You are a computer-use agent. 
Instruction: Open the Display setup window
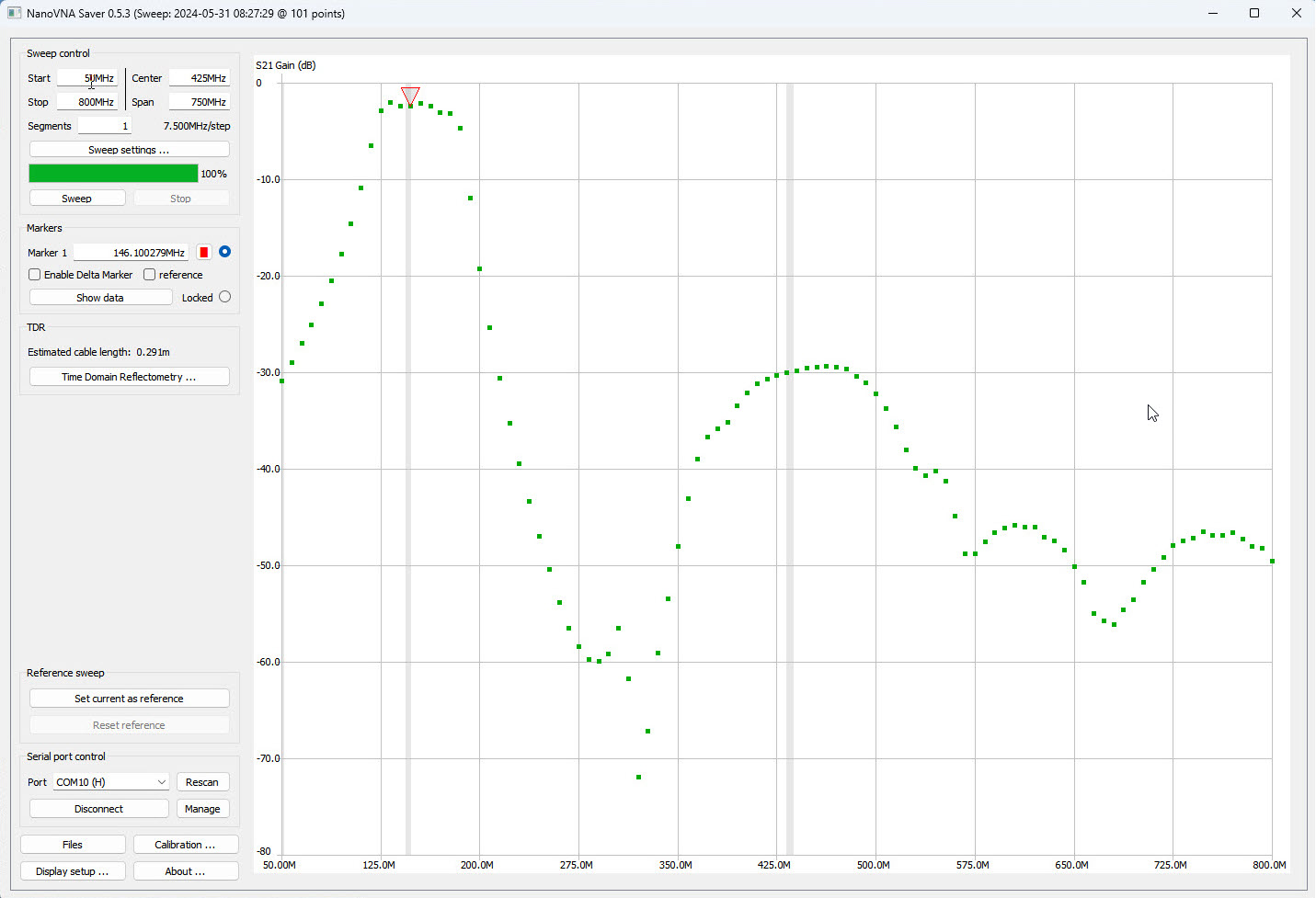(73, 870)
